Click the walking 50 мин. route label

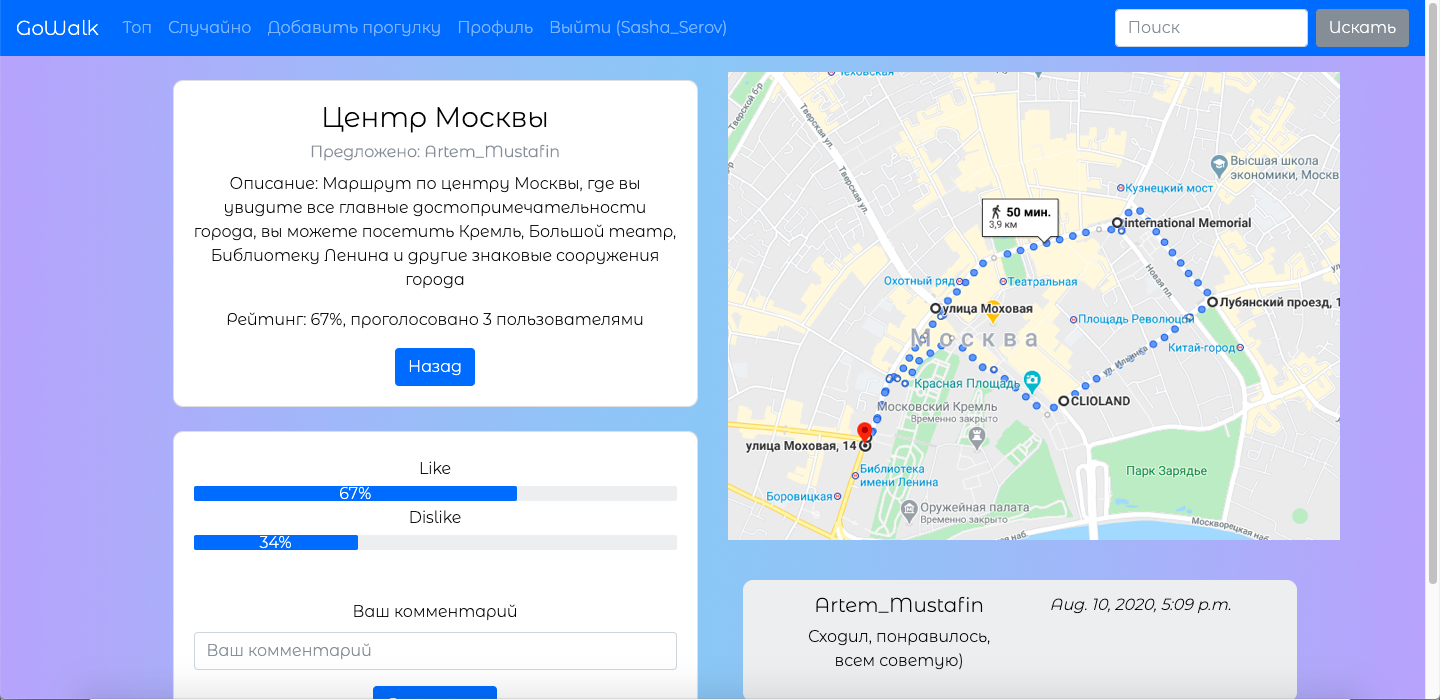(x=1020, y=217)
